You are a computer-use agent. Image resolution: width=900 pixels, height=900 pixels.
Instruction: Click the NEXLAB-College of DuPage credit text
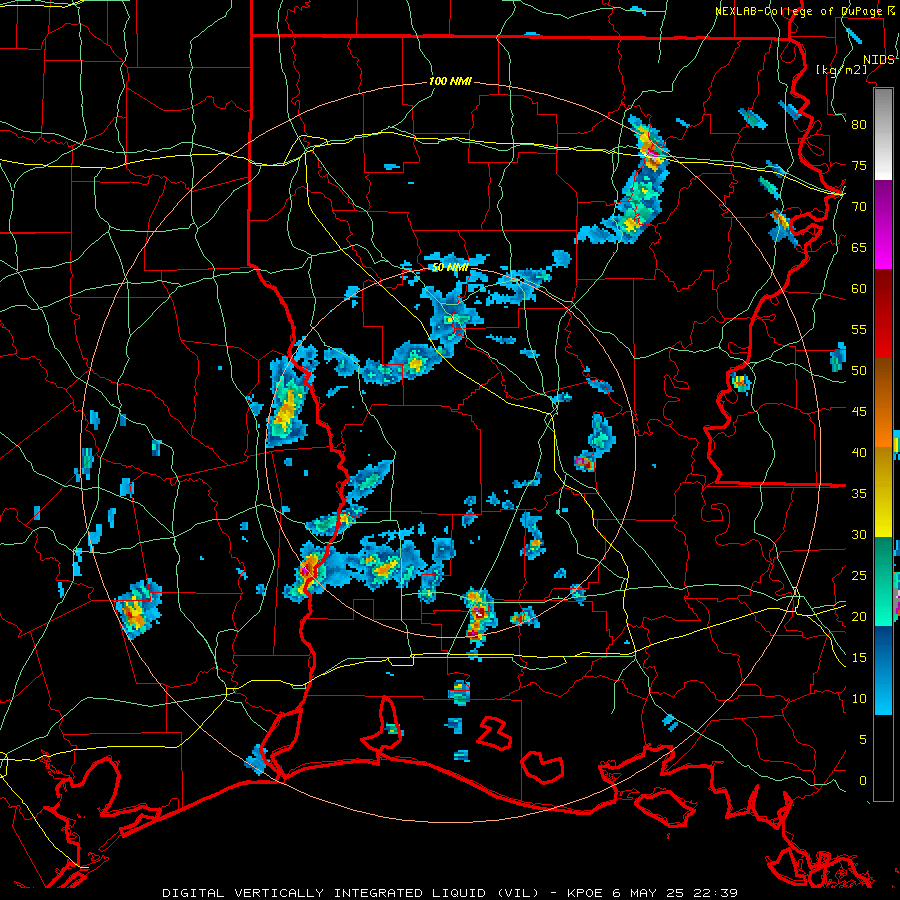(x=800, y=11)
